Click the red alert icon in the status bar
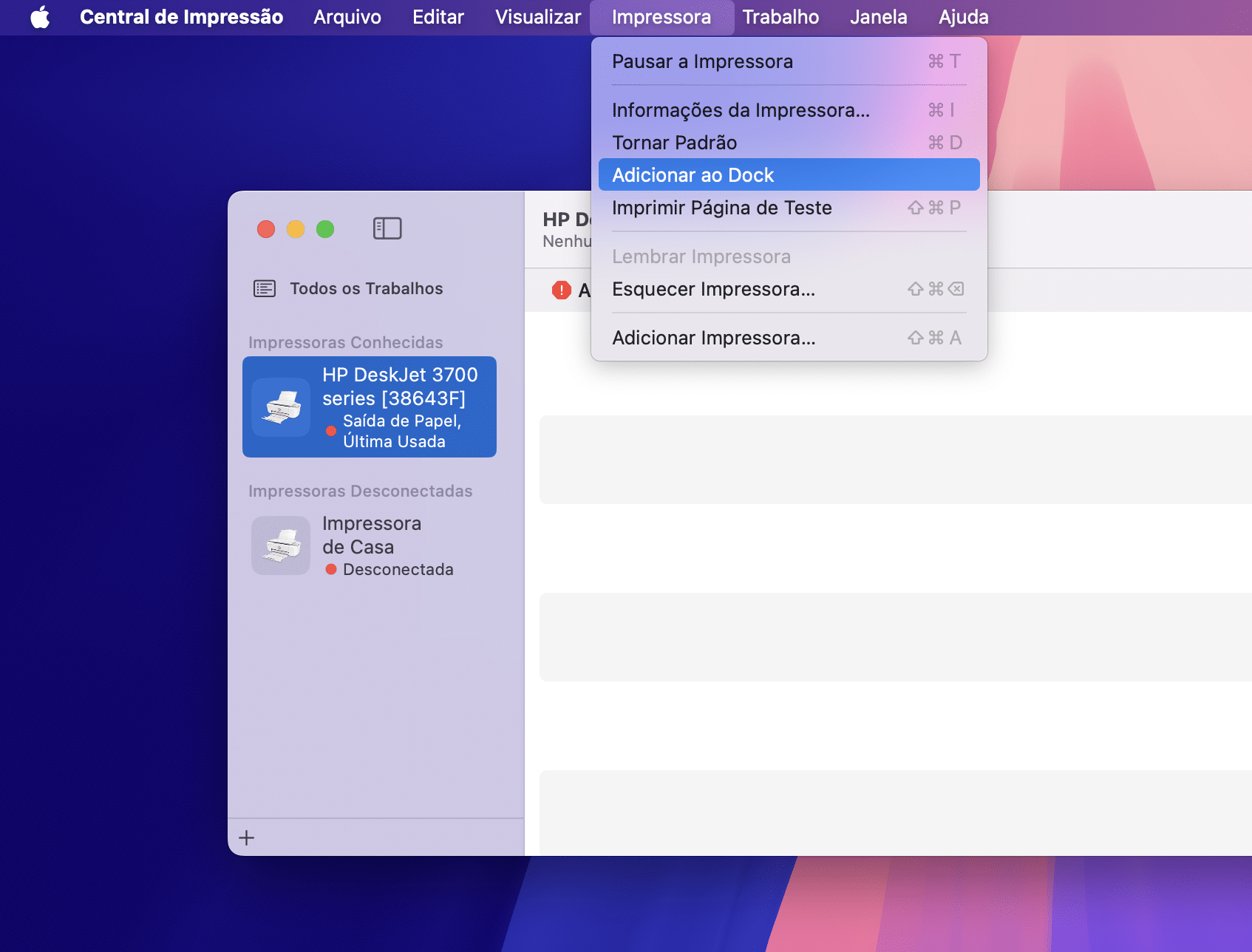Viewport: 1252px width, 952px height. (562, 290)
